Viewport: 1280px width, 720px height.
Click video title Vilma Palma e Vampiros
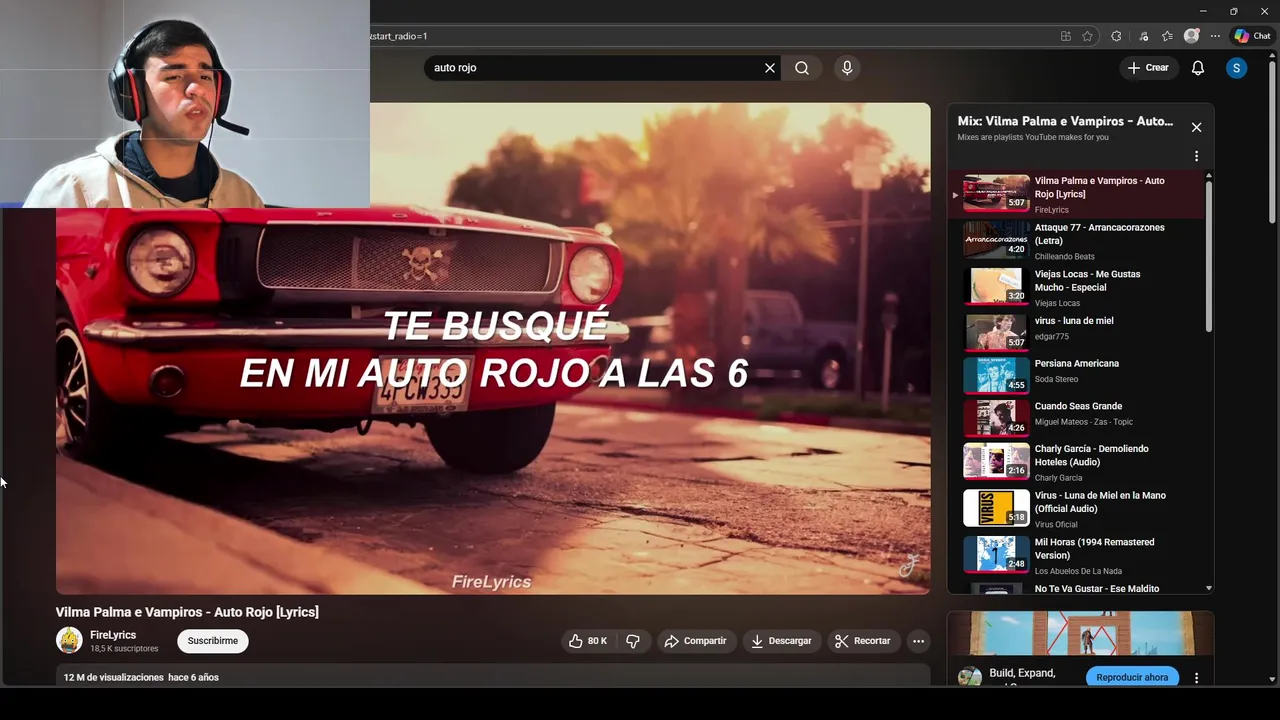[x=187, y=612]
